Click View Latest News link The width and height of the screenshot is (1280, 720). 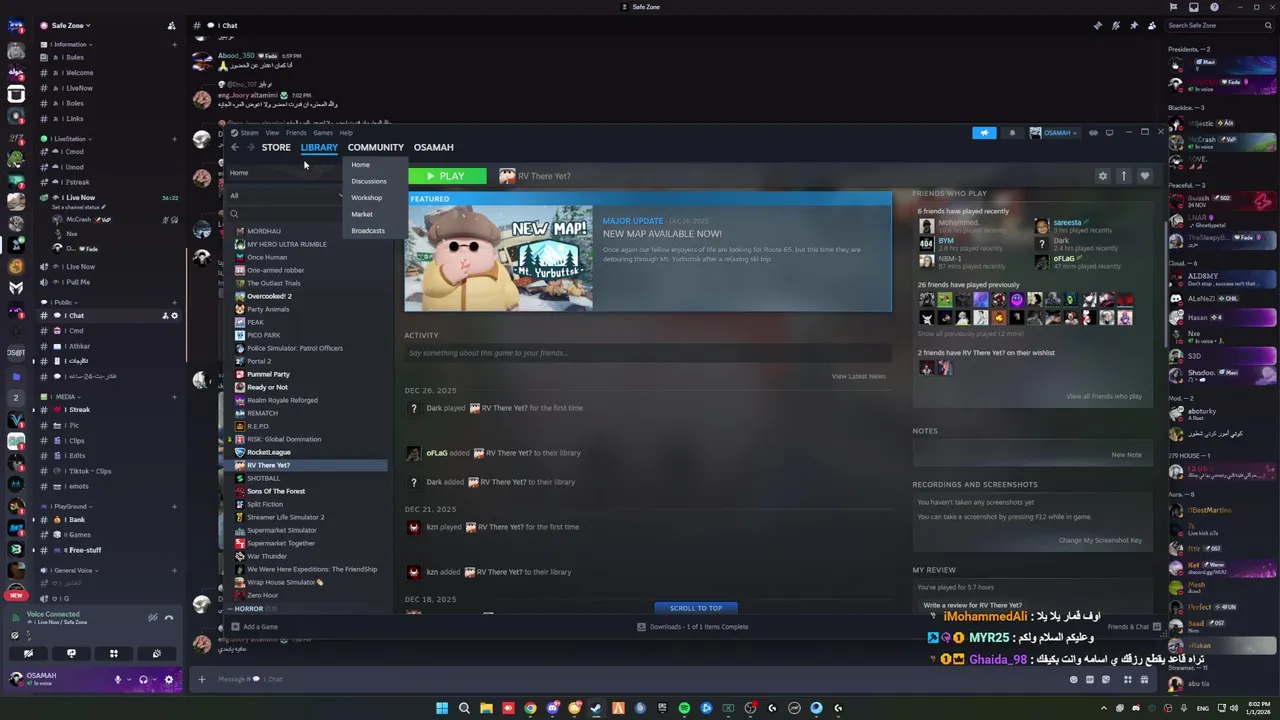858,376
